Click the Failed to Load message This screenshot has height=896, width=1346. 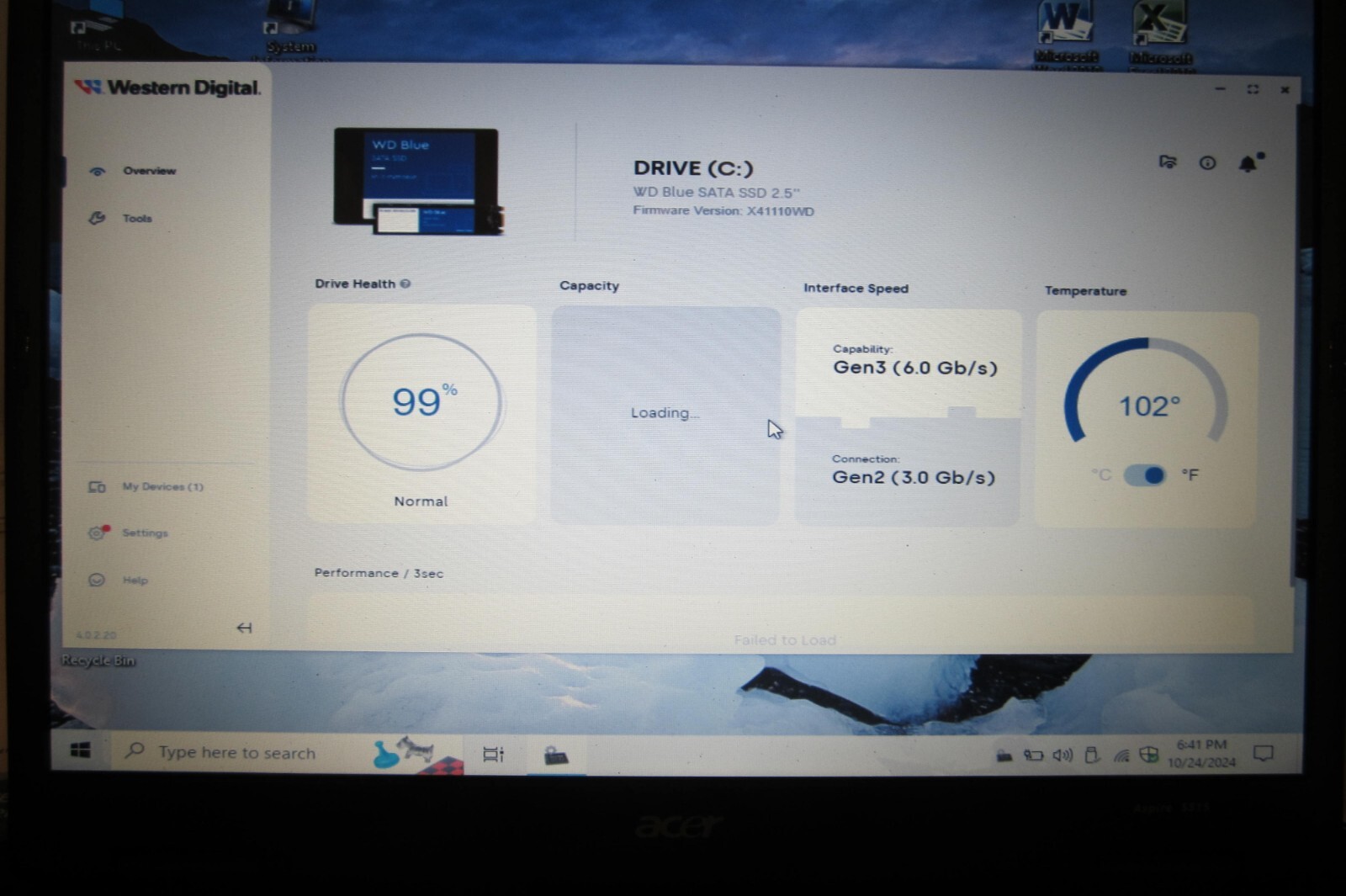point(785,640)
